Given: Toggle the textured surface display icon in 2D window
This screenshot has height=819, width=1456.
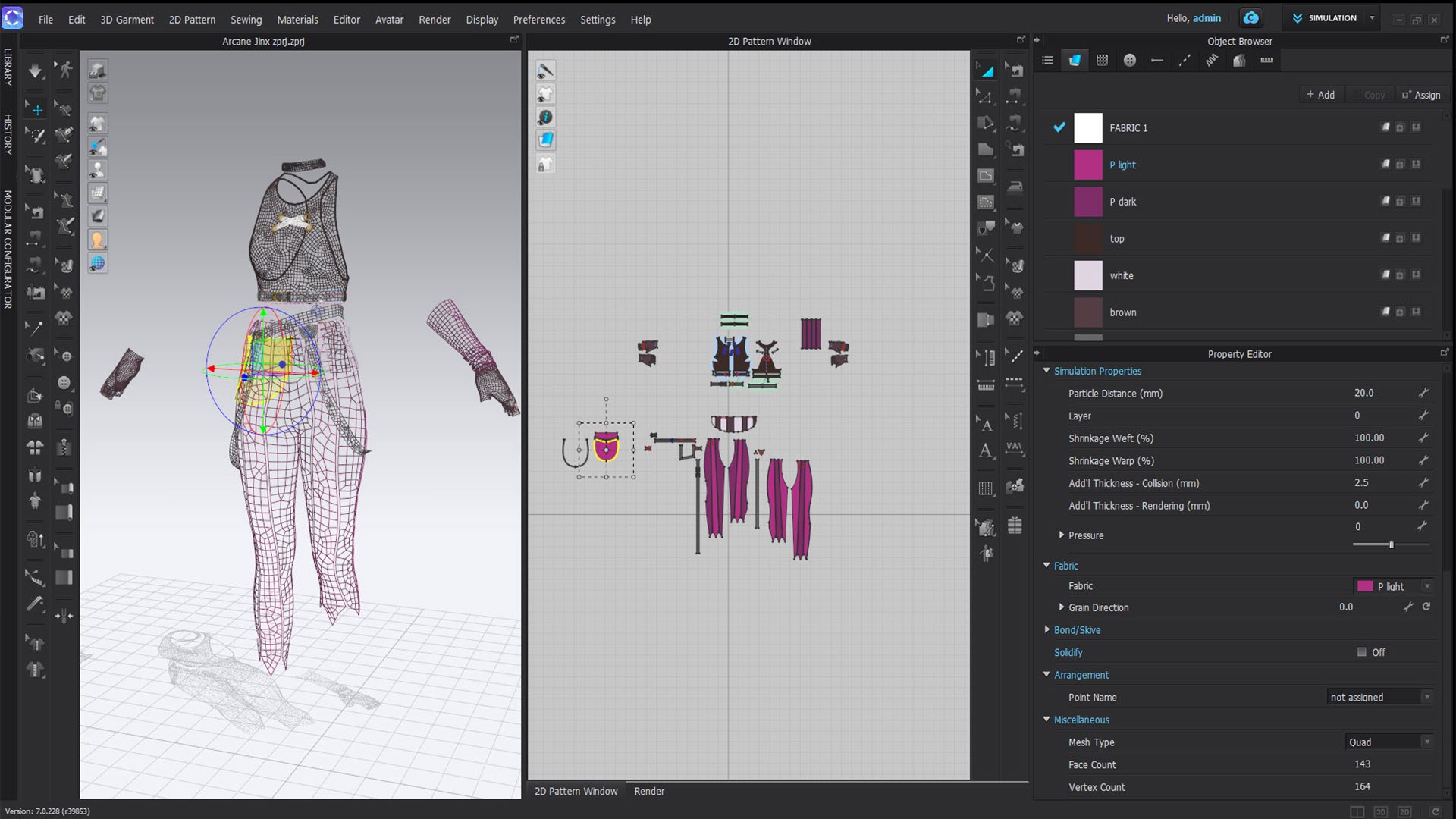Looking at the screenshot, I should (546, 140).
